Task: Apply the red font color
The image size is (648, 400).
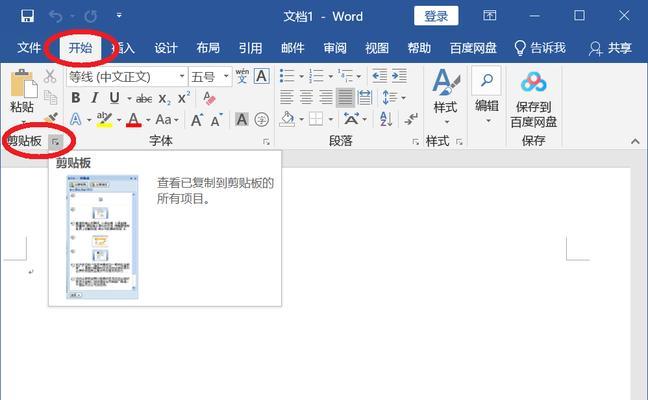Action: tap(133, 119)
